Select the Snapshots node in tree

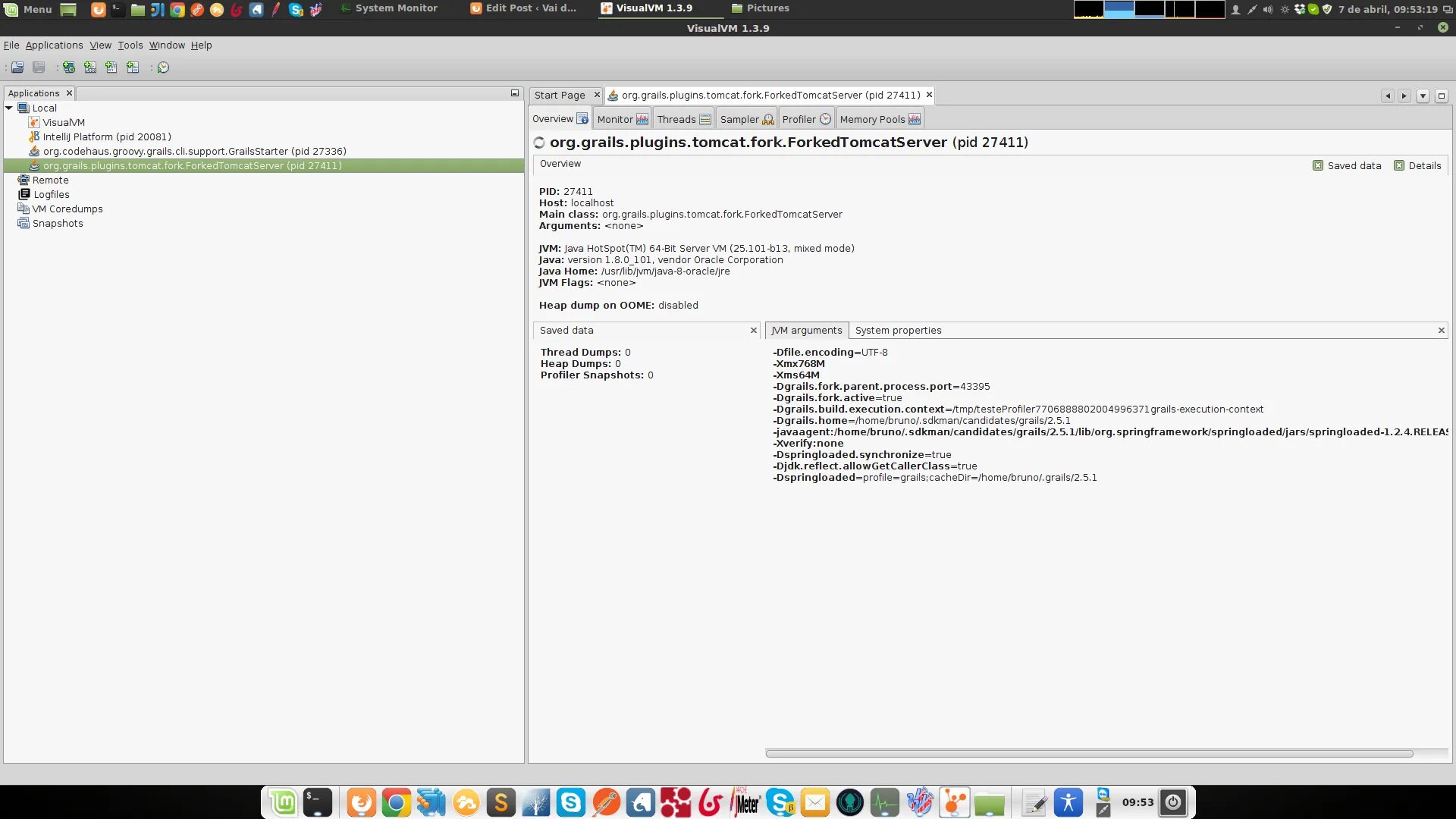(58, 224)
